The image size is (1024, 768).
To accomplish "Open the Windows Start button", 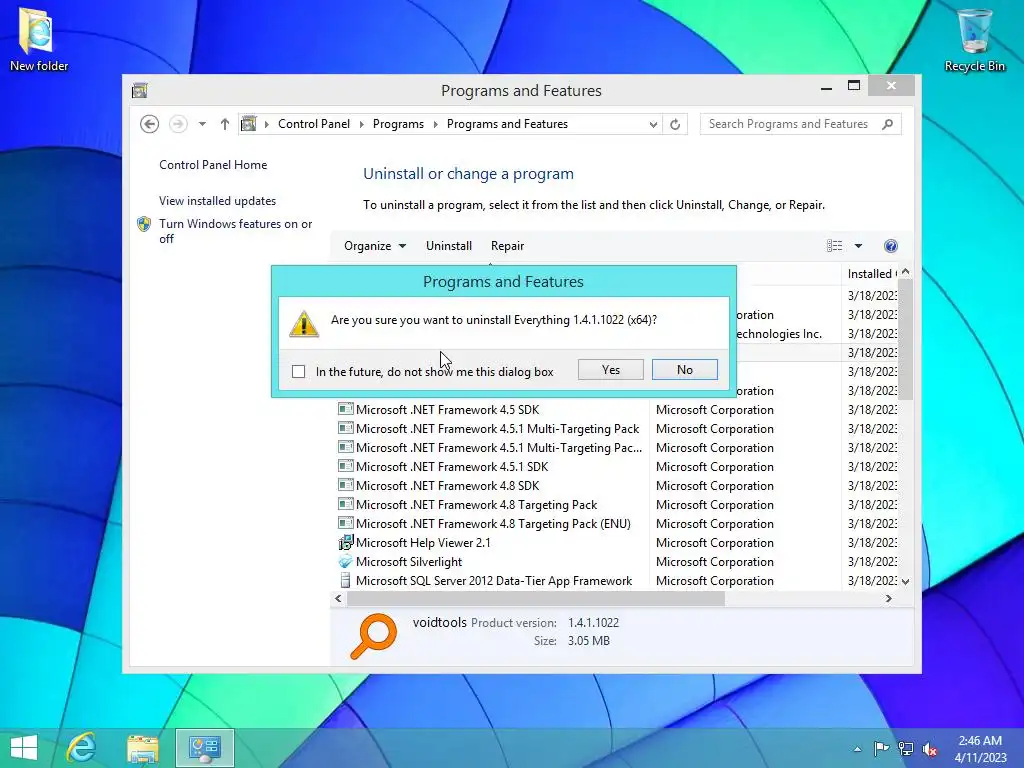I will 24,748.
